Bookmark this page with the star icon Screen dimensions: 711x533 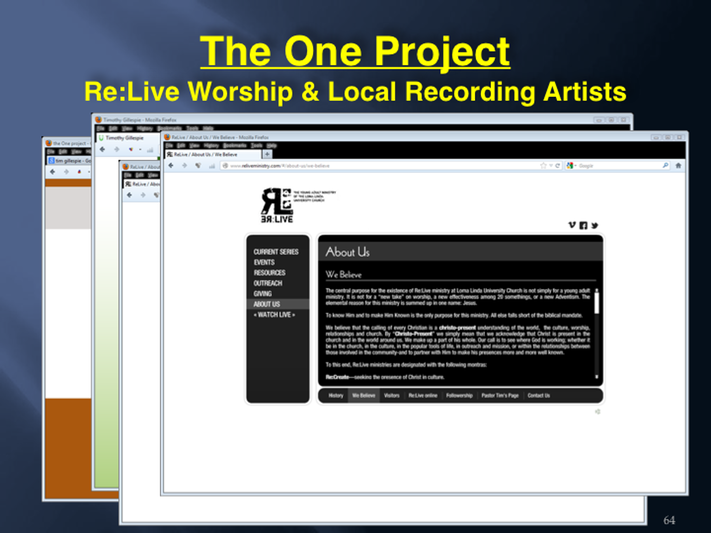tap(543, 166)
